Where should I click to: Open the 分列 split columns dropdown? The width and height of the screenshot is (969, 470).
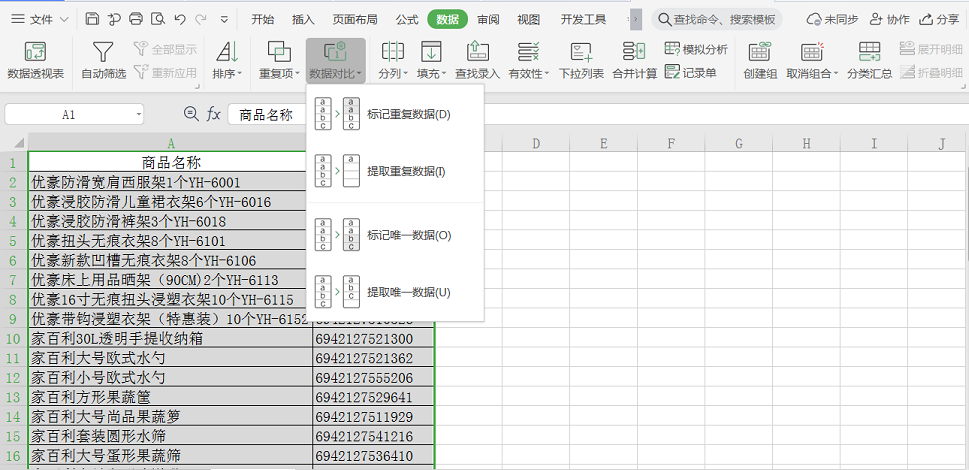pos(393,61)
